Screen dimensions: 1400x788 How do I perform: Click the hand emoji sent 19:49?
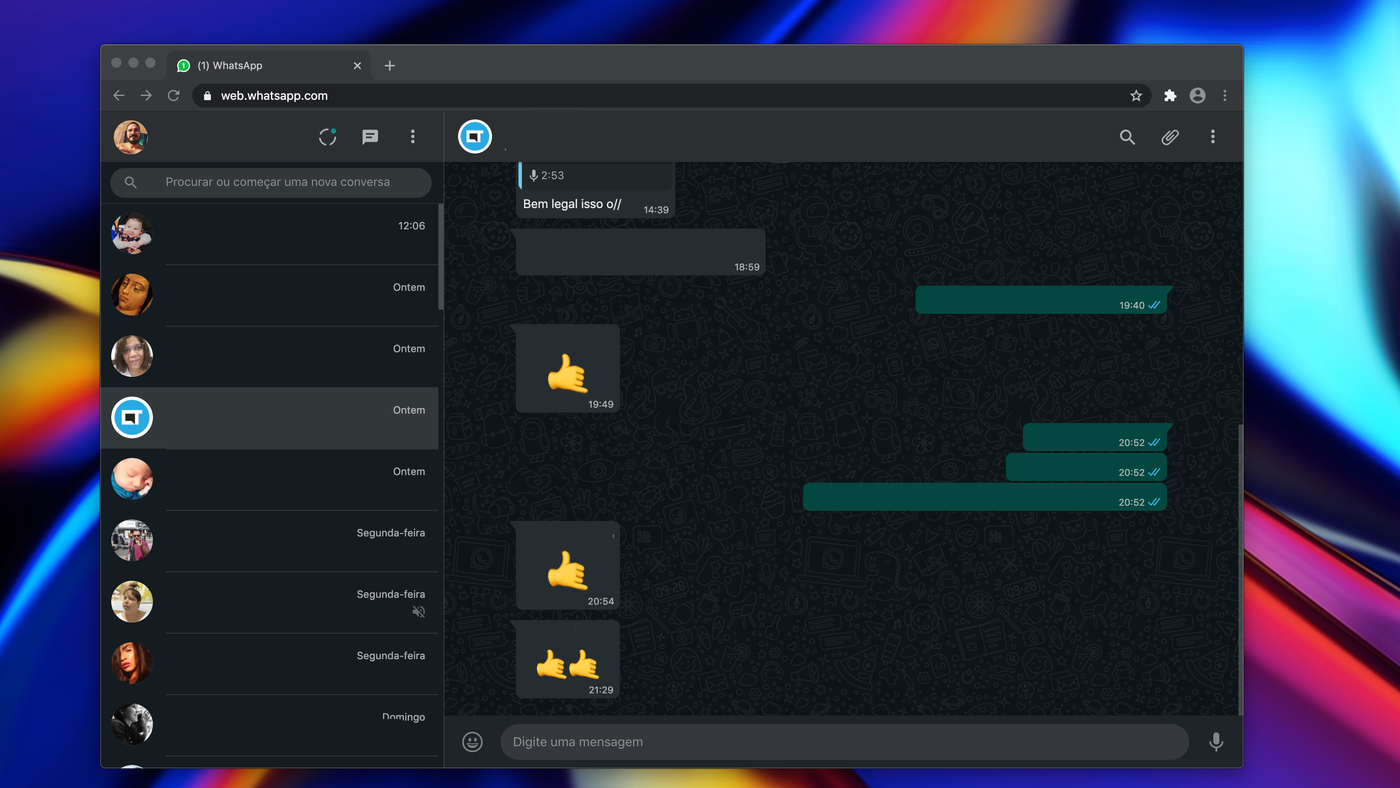567,376
